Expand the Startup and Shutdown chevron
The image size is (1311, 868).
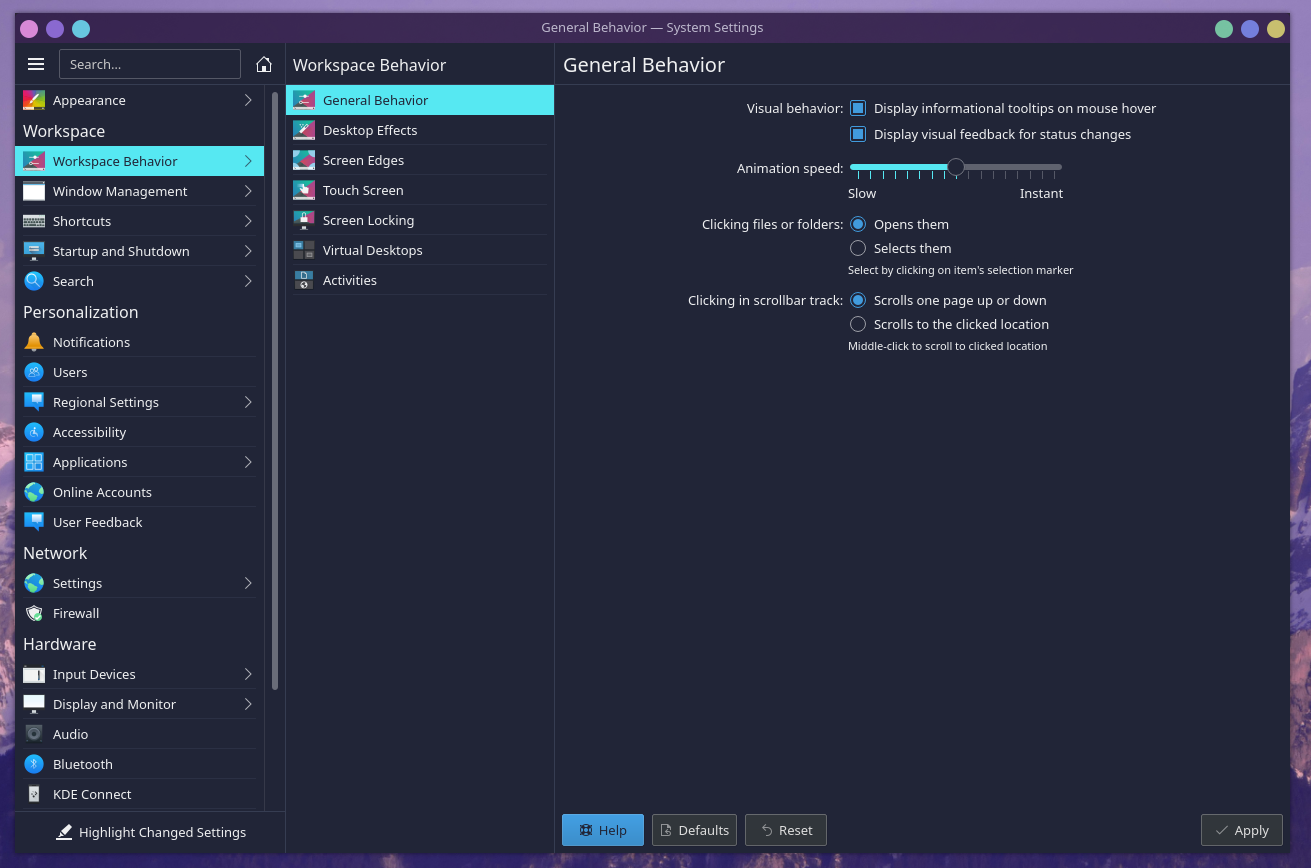pyautogui.click(x=248, y=251)
